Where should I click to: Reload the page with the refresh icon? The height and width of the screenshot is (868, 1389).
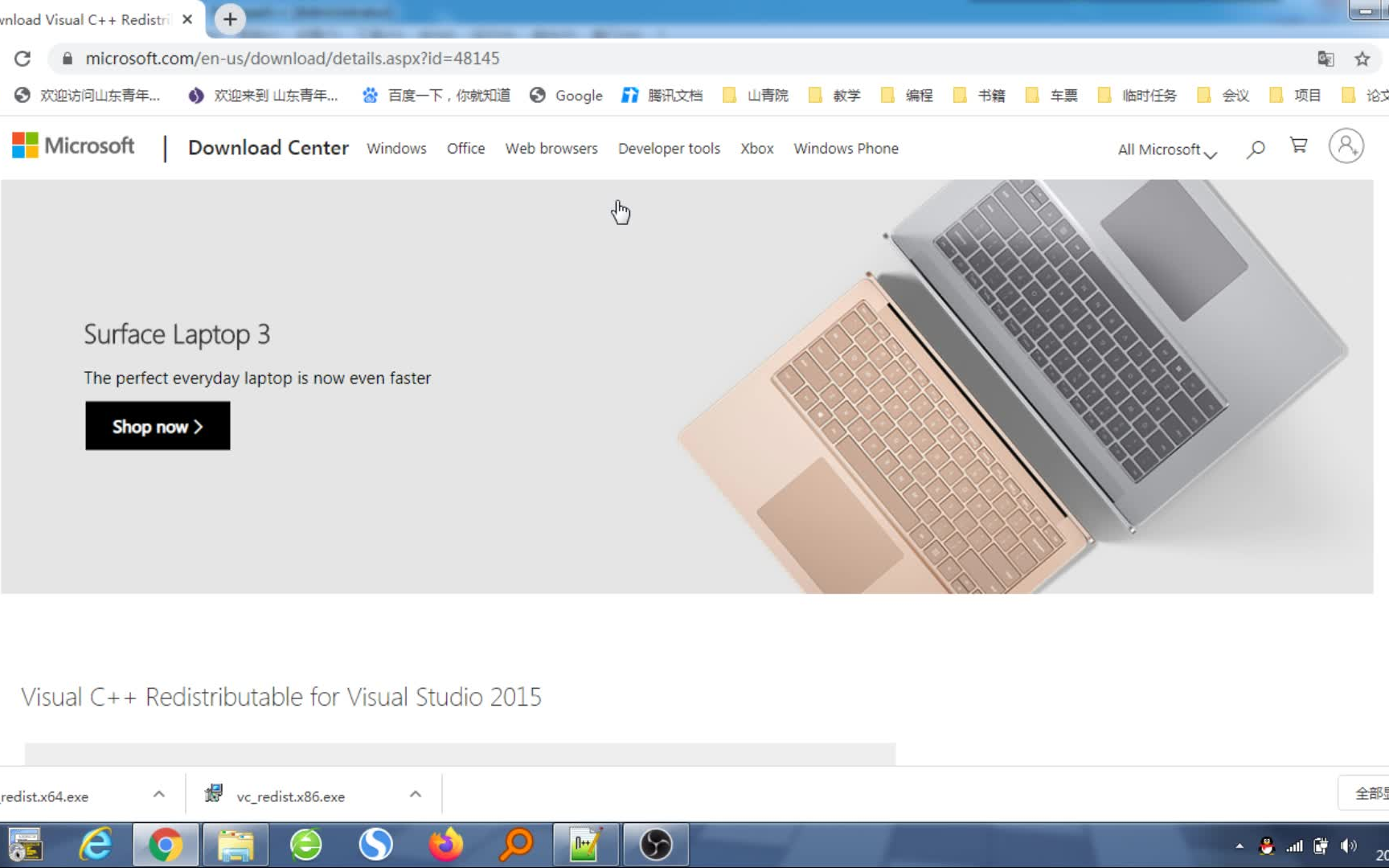[x=23, y=59]
